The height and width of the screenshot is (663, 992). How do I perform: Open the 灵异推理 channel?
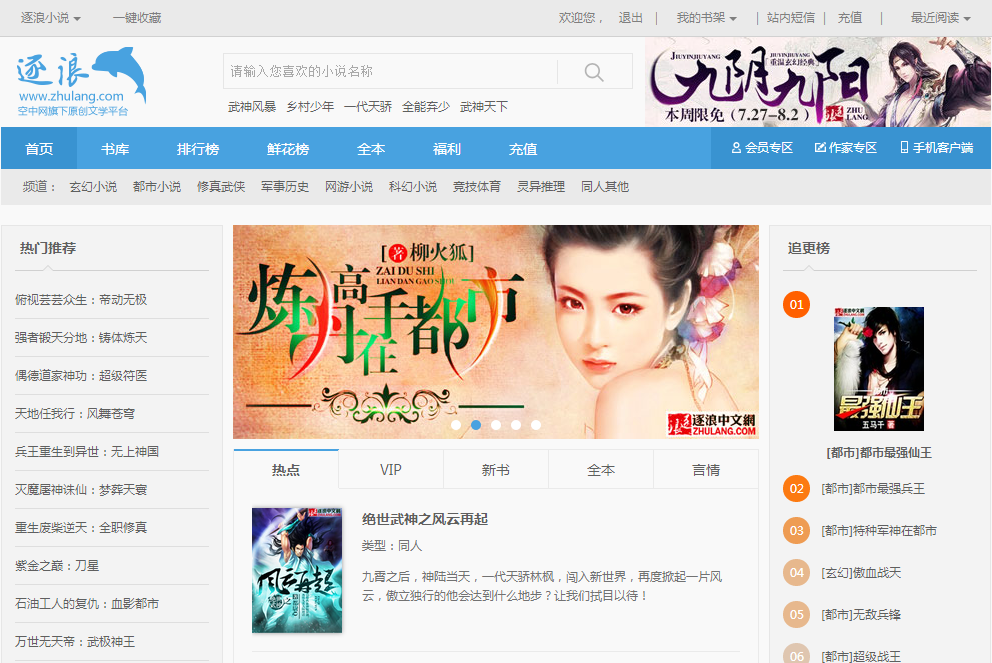coord(541,187)
